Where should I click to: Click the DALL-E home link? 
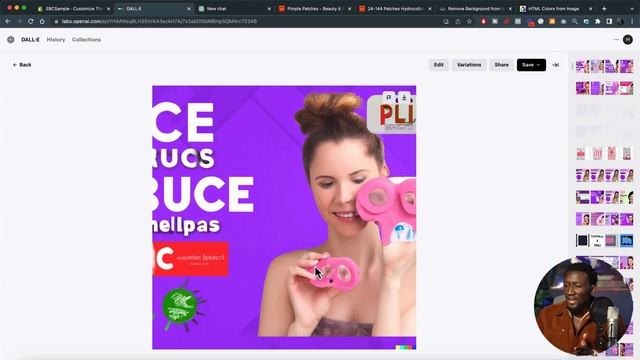(x=30, y=40)
